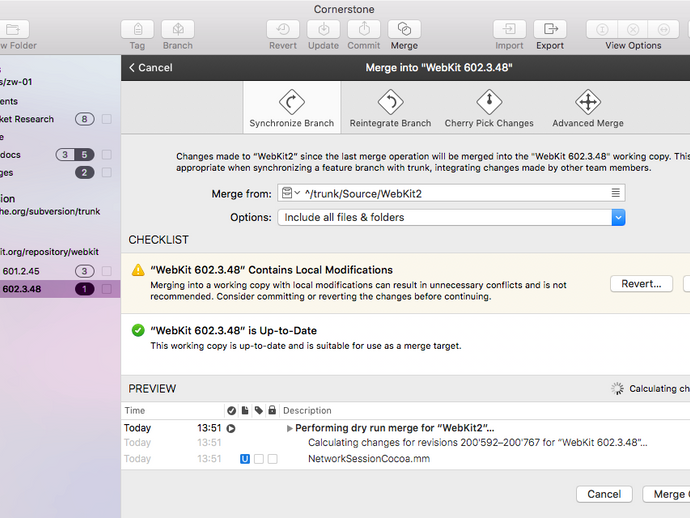Image resolution: width=690 pixels, height=518 pixels.
Task: Click the Branch toolbar icon
Action: (x=178, y=29)
